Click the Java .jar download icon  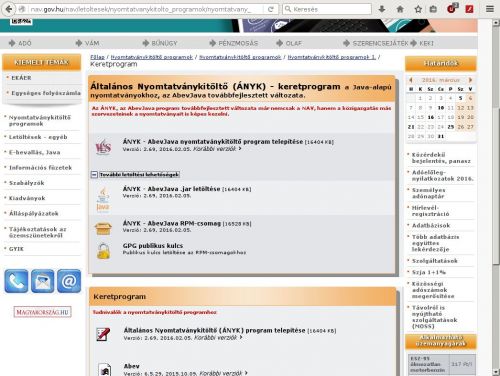click(x=103, y=199)
